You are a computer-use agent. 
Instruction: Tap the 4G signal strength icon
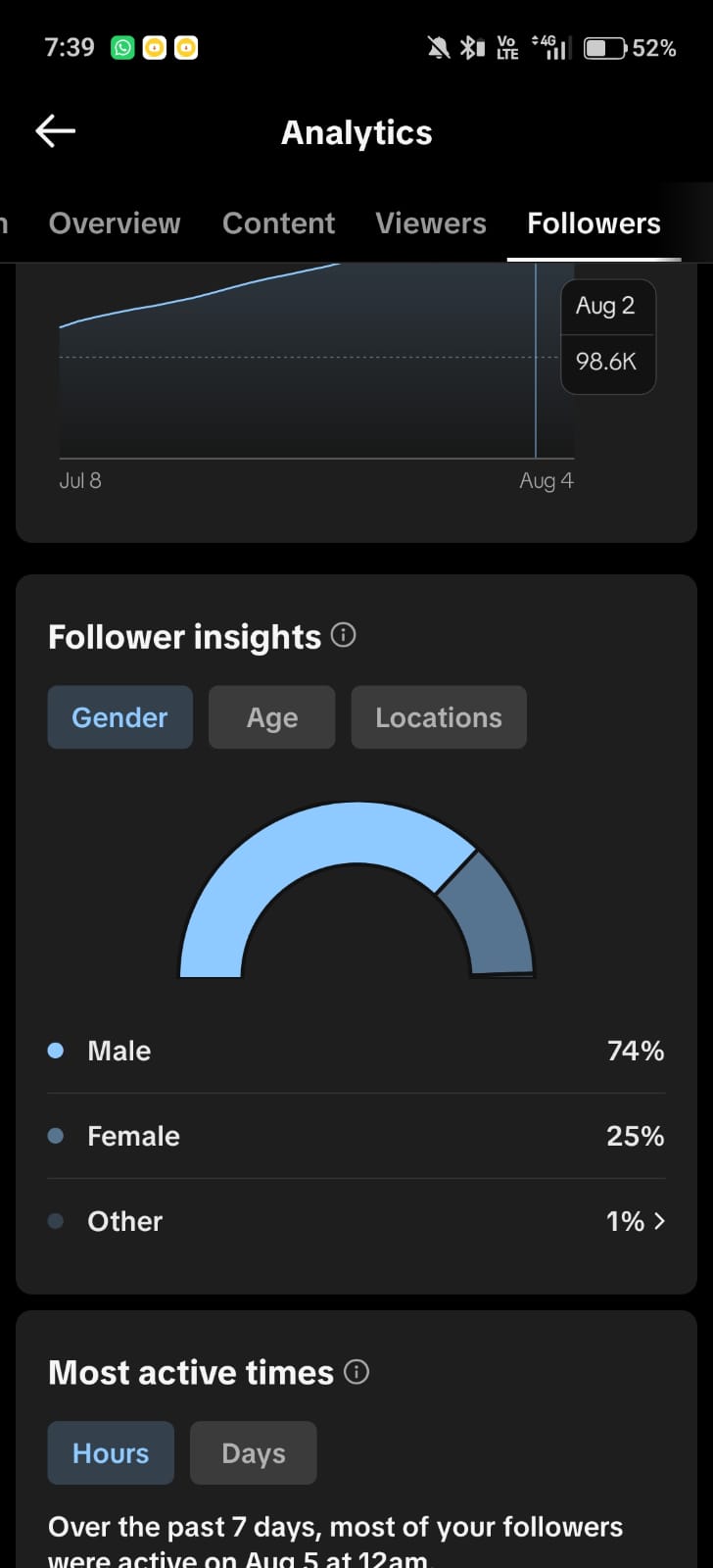[550, 47]
